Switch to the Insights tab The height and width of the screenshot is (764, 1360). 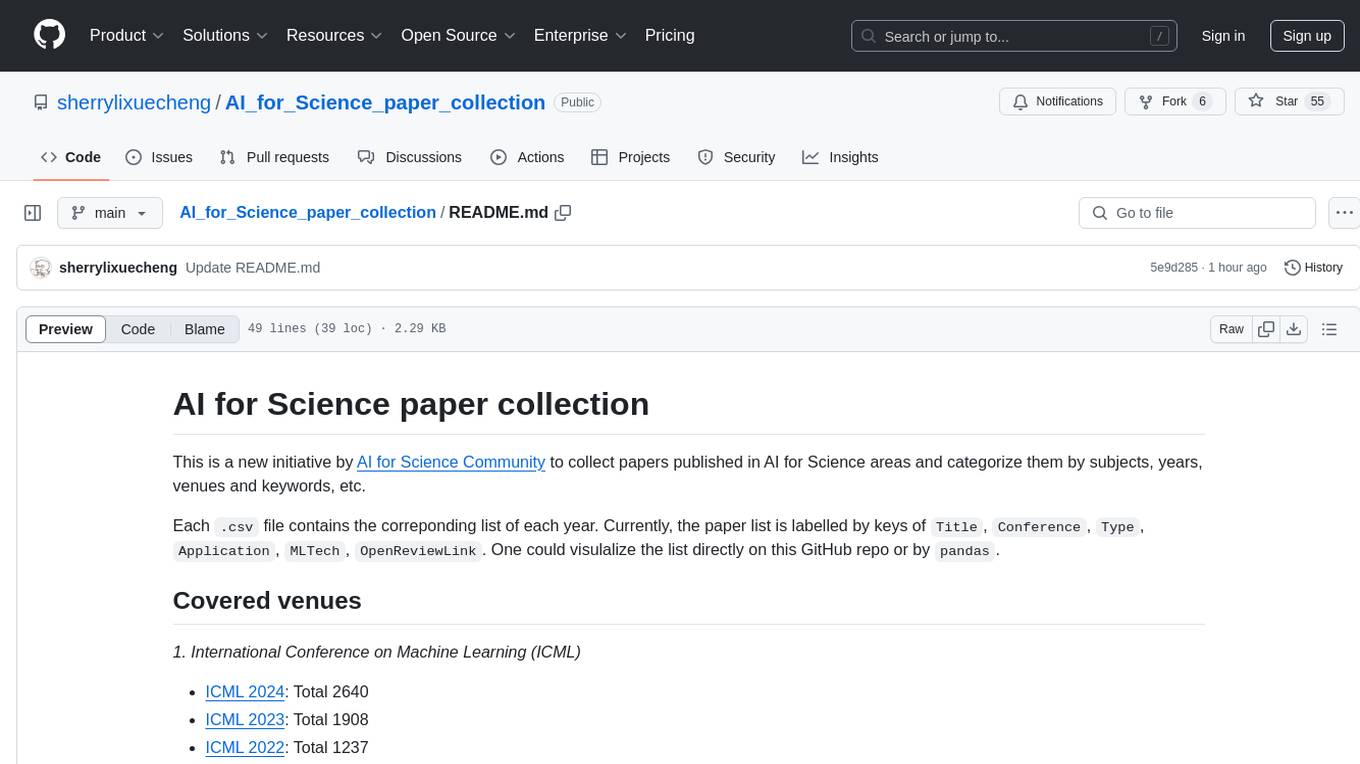[840, 157]
